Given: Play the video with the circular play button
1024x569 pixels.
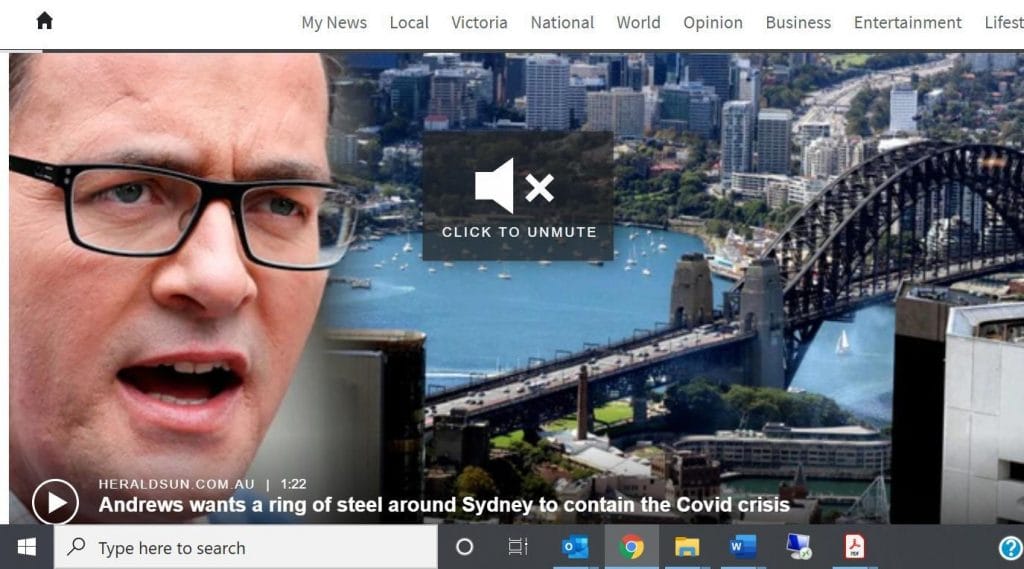Looking at the screenshot, I should coord(56,502).
